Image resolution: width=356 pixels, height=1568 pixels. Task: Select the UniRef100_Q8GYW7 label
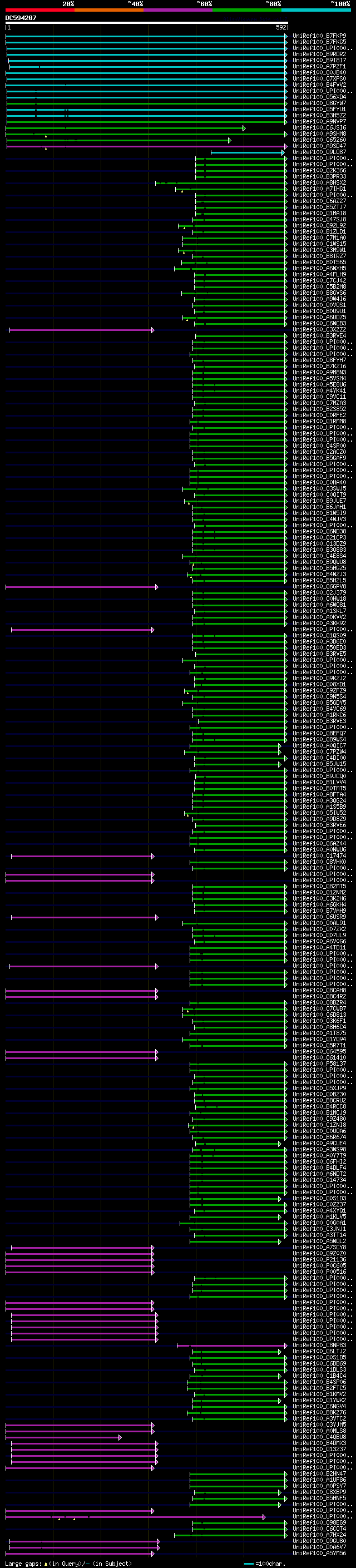click(x=319, y=103)
